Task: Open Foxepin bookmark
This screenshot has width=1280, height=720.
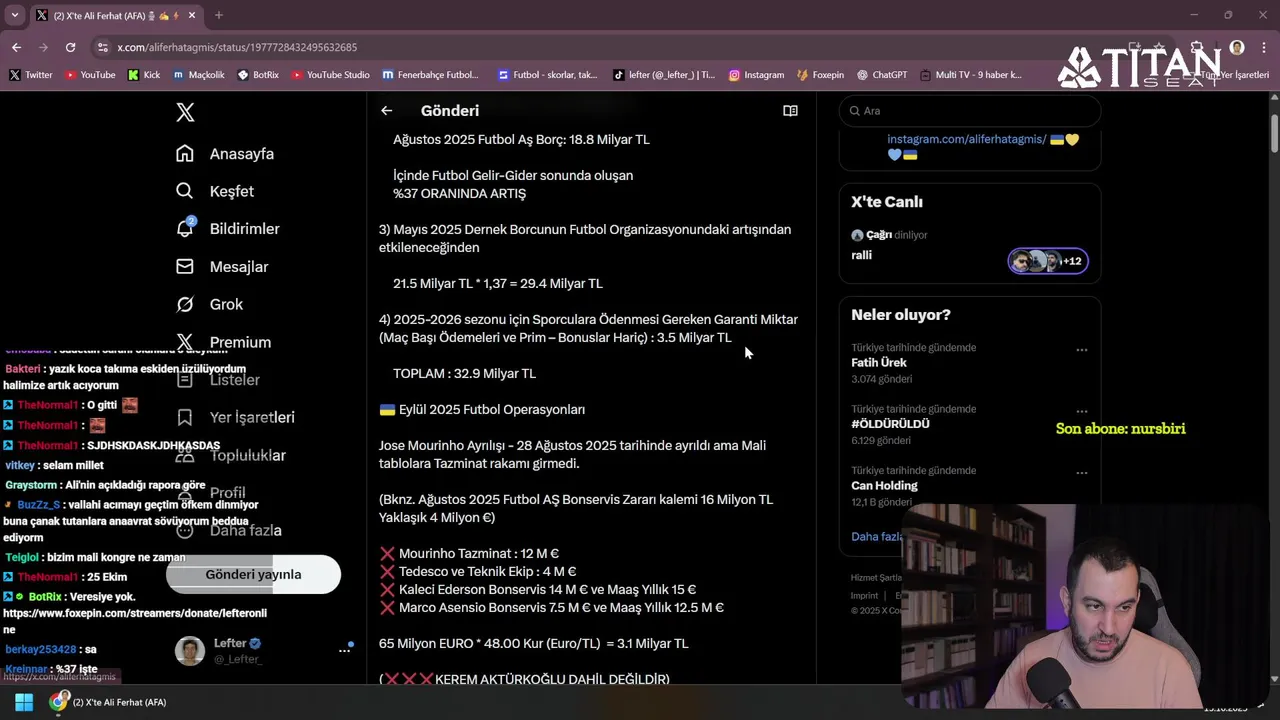Action: click(820, 75)
